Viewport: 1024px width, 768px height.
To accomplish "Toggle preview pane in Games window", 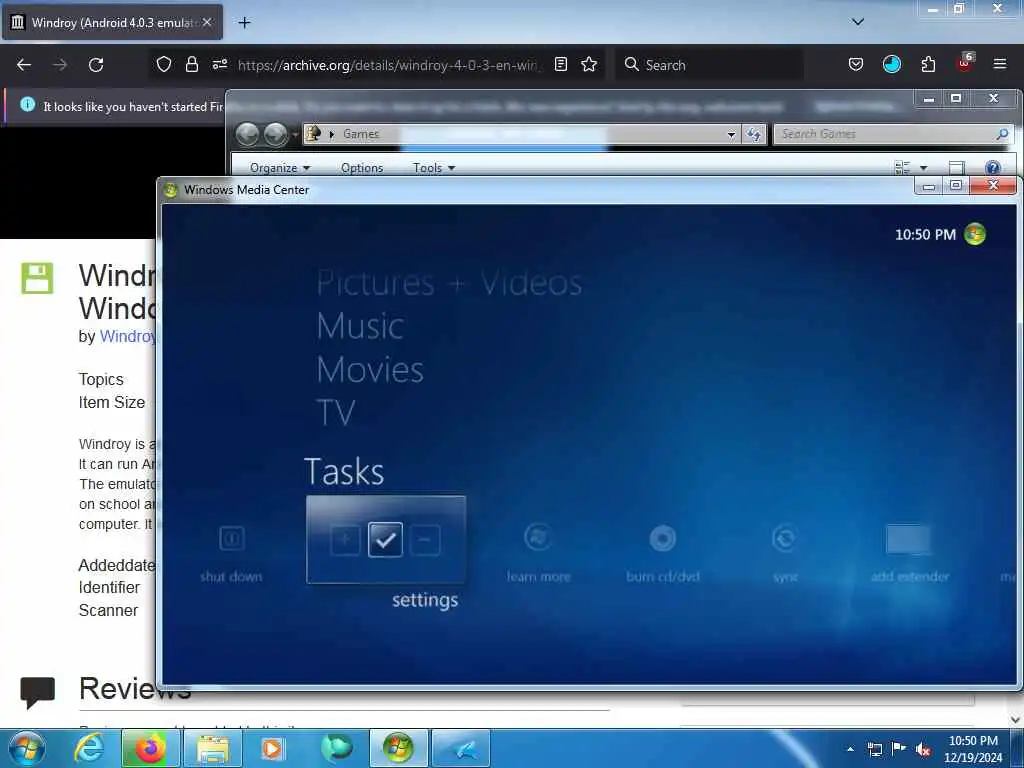I will [x=957, y=168].
